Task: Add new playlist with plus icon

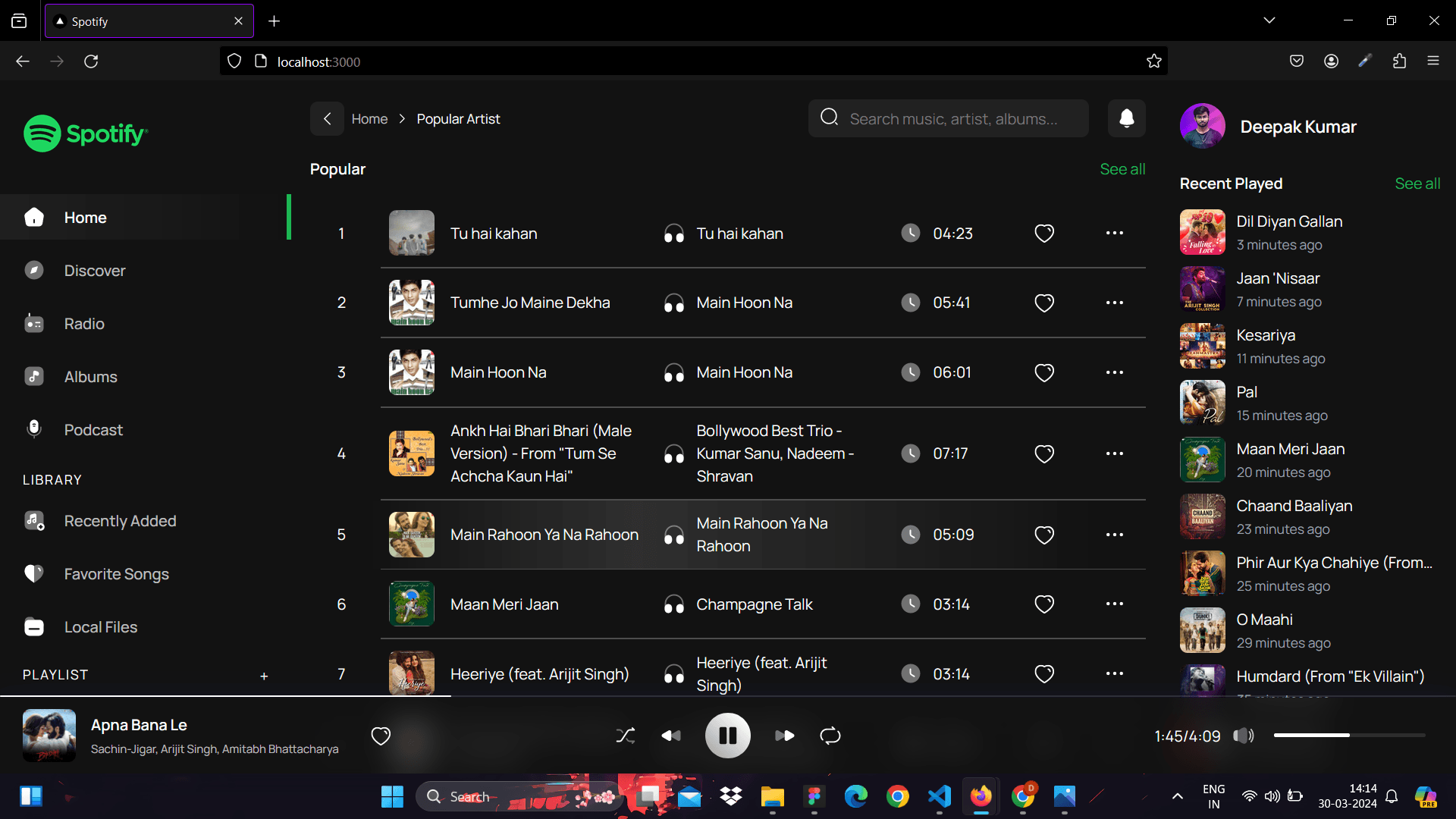Action: [x=264, y=676]
